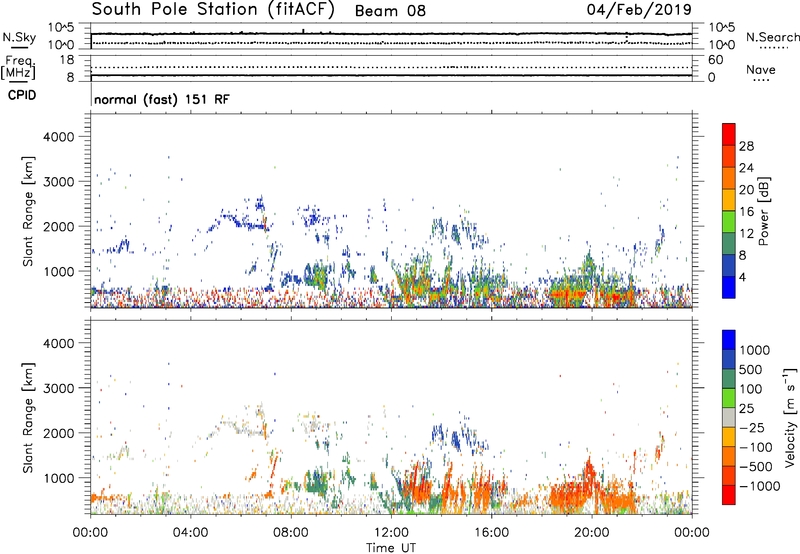The height and width of the screenshot is (554, 800).
Task: Pick the light green 12-16 dB power segment
Action: click(729, 222)
